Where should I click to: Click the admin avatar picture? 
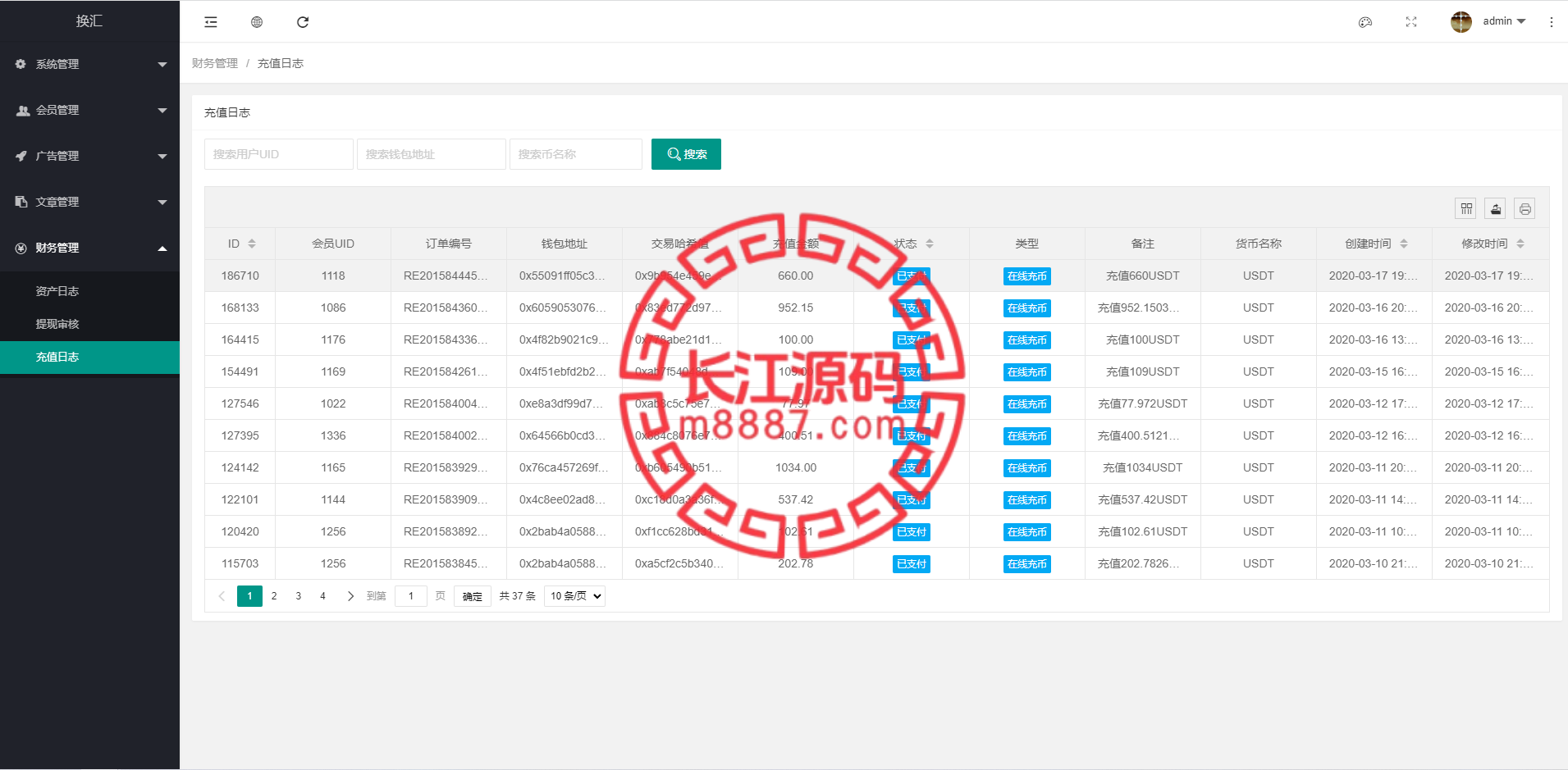pyautogui.click(x=1461, y=22)
